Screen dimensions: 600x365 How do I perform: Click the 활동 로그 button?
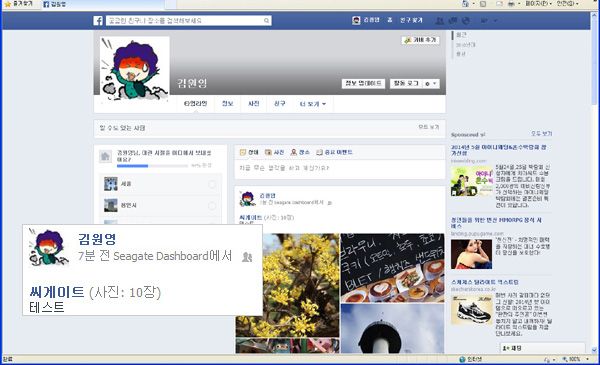coord(406,83)
